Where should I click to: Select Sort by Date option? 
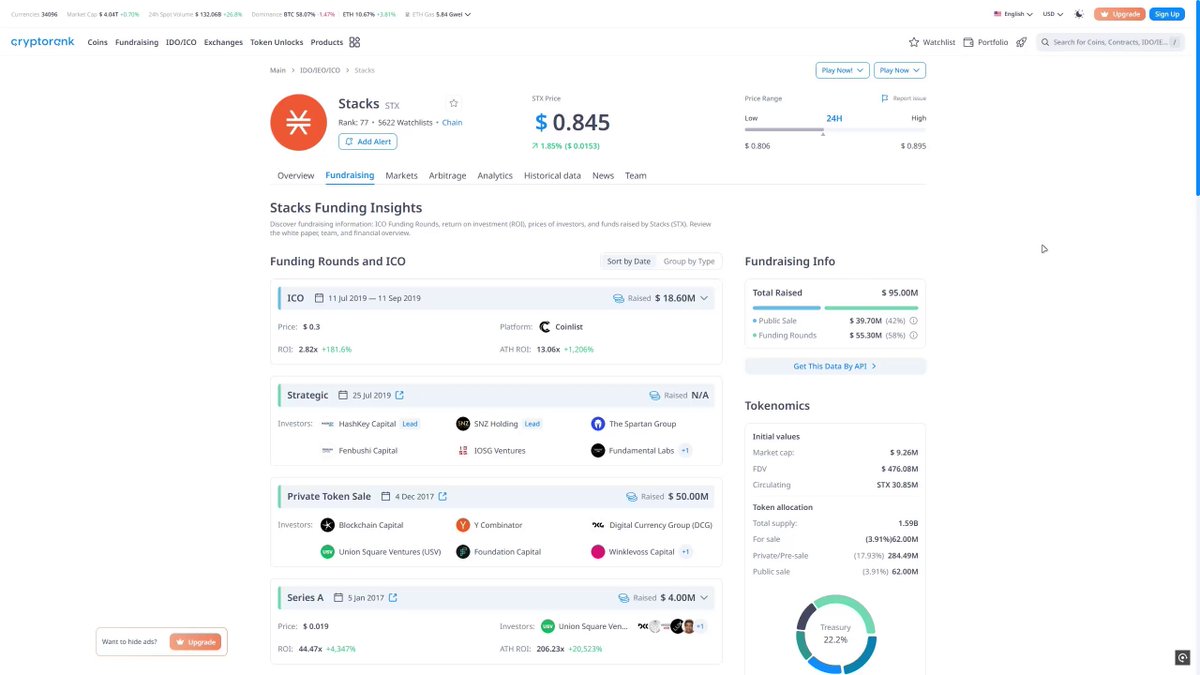pyautogui.click(x=629, y=261)
